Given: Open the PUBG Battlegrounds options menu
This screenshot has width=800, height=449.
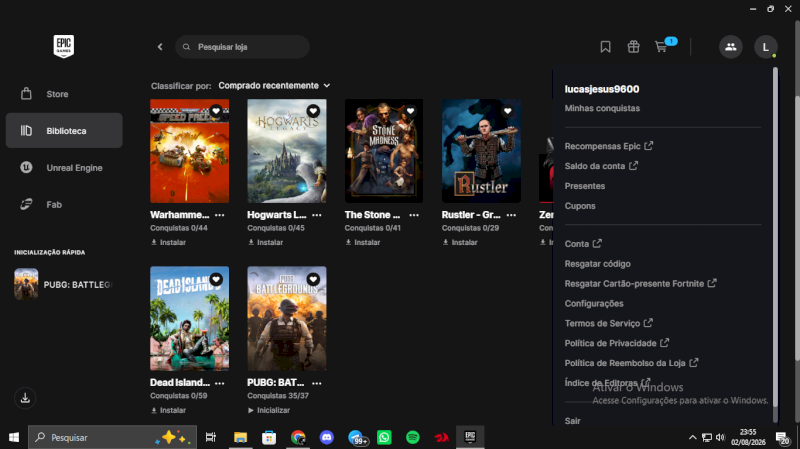Looking at the screenshot, I should click(x=317, y=383).
